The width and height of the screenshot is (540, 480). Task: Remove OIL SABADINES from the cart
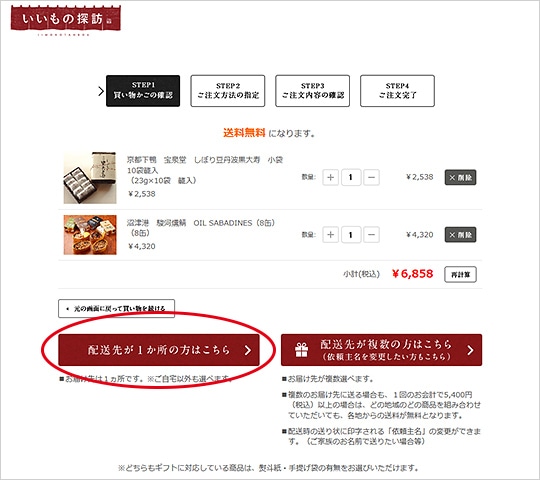pos(460,235)
